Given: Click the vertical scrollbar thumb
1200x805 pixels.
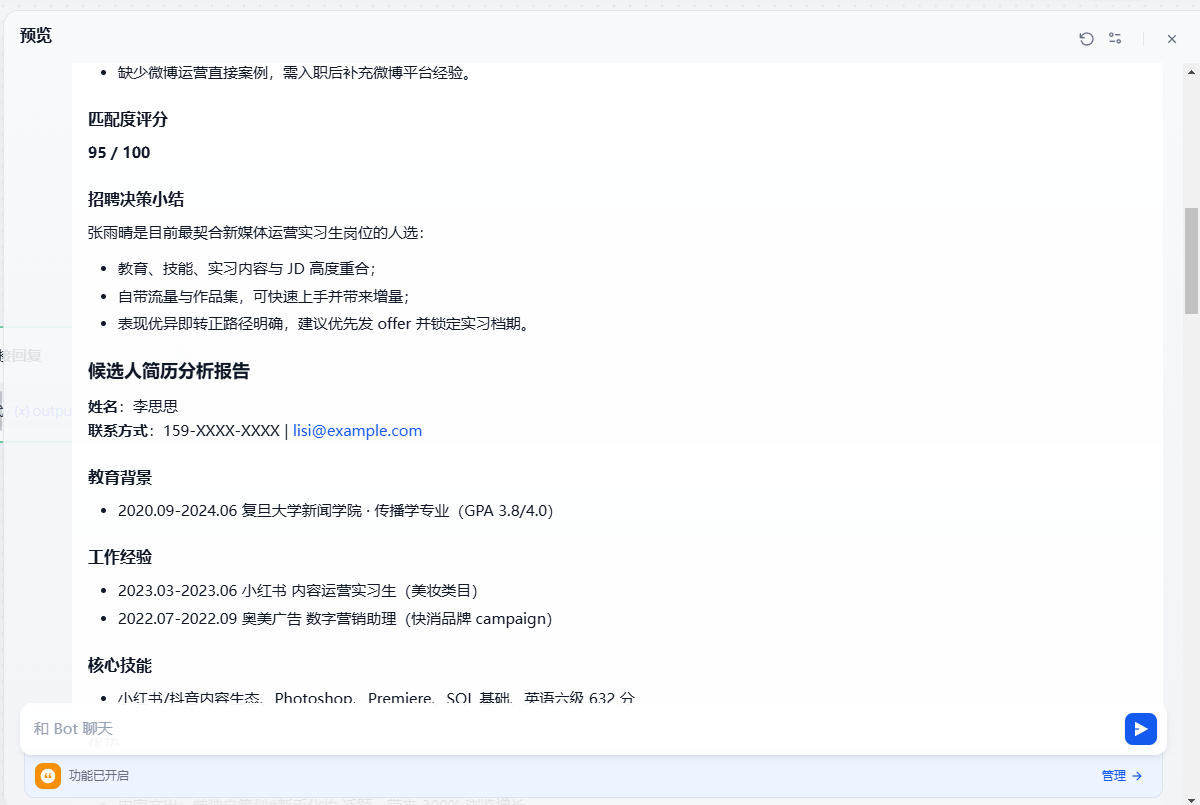Looking at the screenshot, I should click(1191, 260).
